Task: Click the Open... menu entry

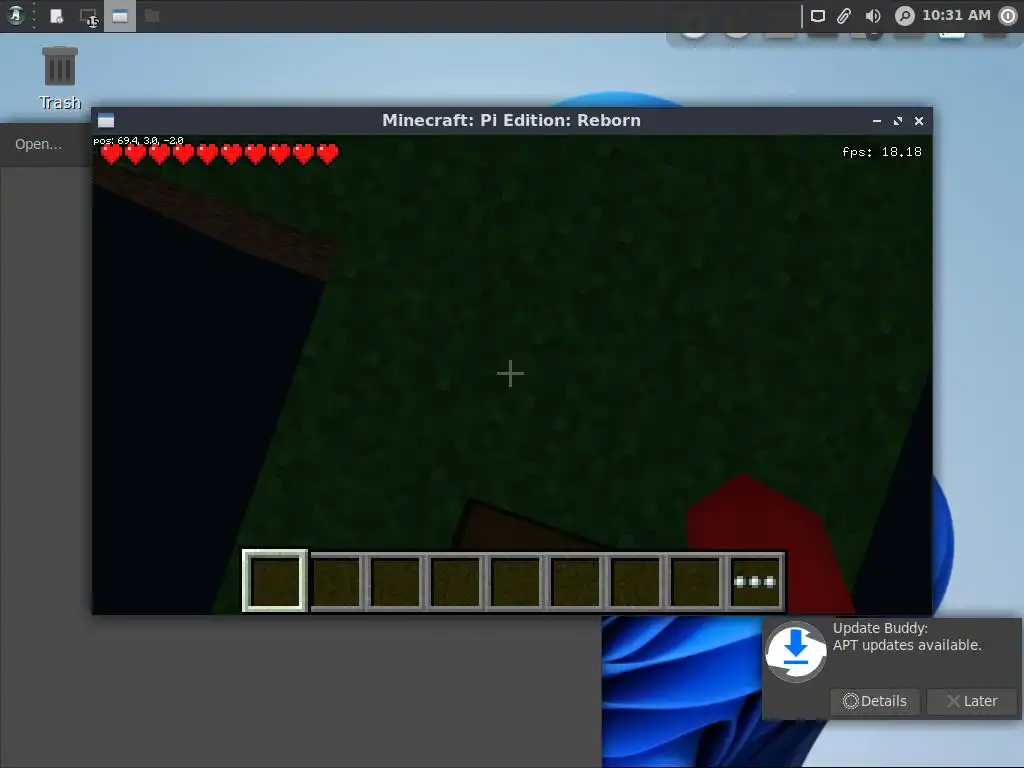Action: tap(39, 144)
